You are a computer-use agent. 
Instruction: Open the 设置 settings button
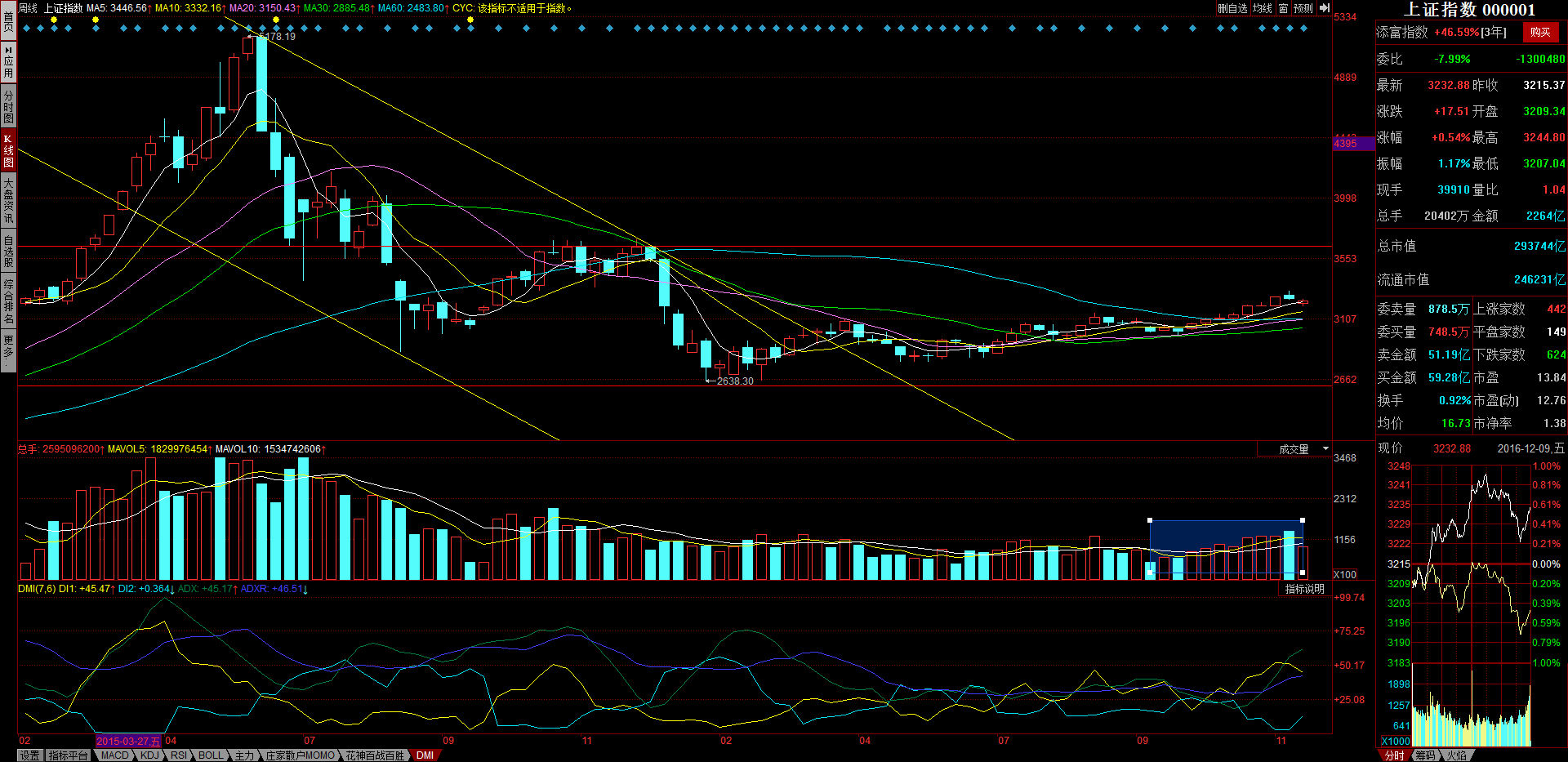coord(29,755)
